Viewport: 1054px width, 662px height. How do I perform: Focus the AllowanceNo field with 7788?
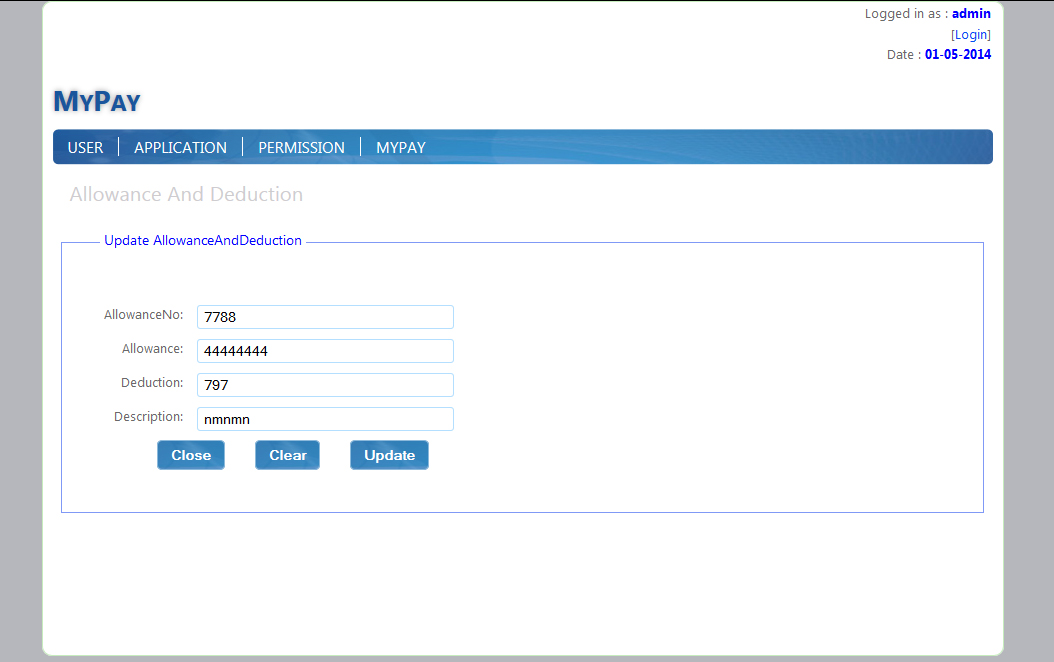tap(325, 317)
